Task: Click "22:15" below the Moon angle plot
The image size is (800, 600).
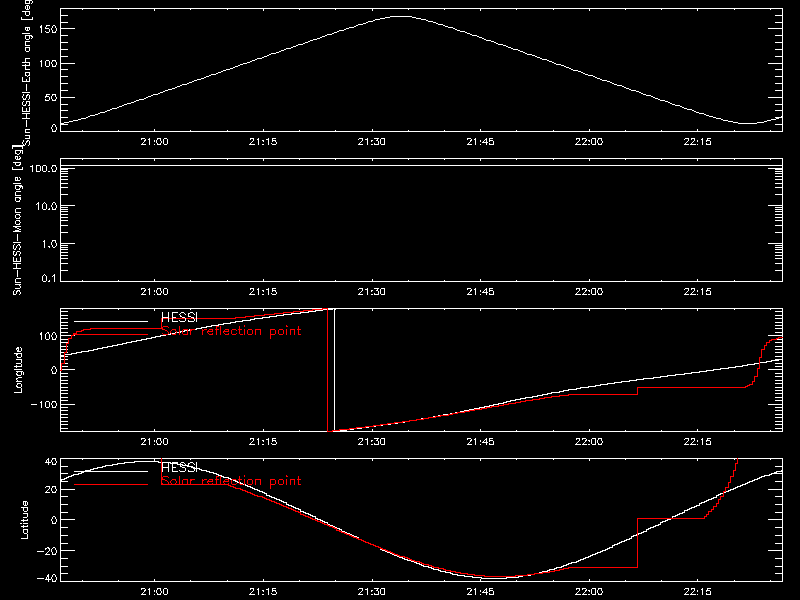Action: 697,291
